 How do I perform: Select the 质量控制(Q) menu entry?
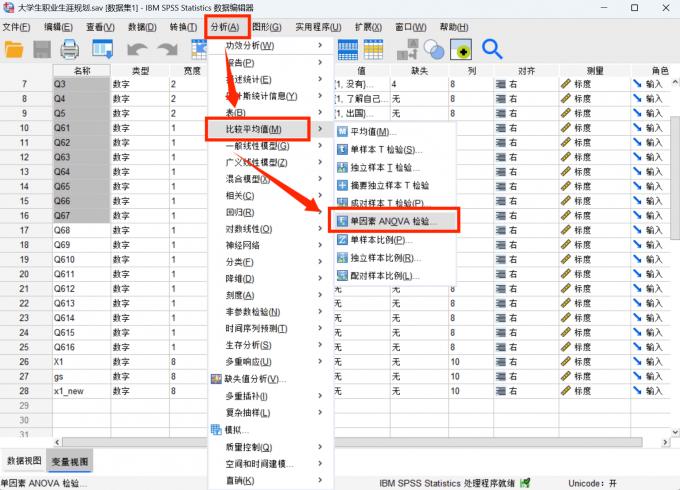point(249,447)
